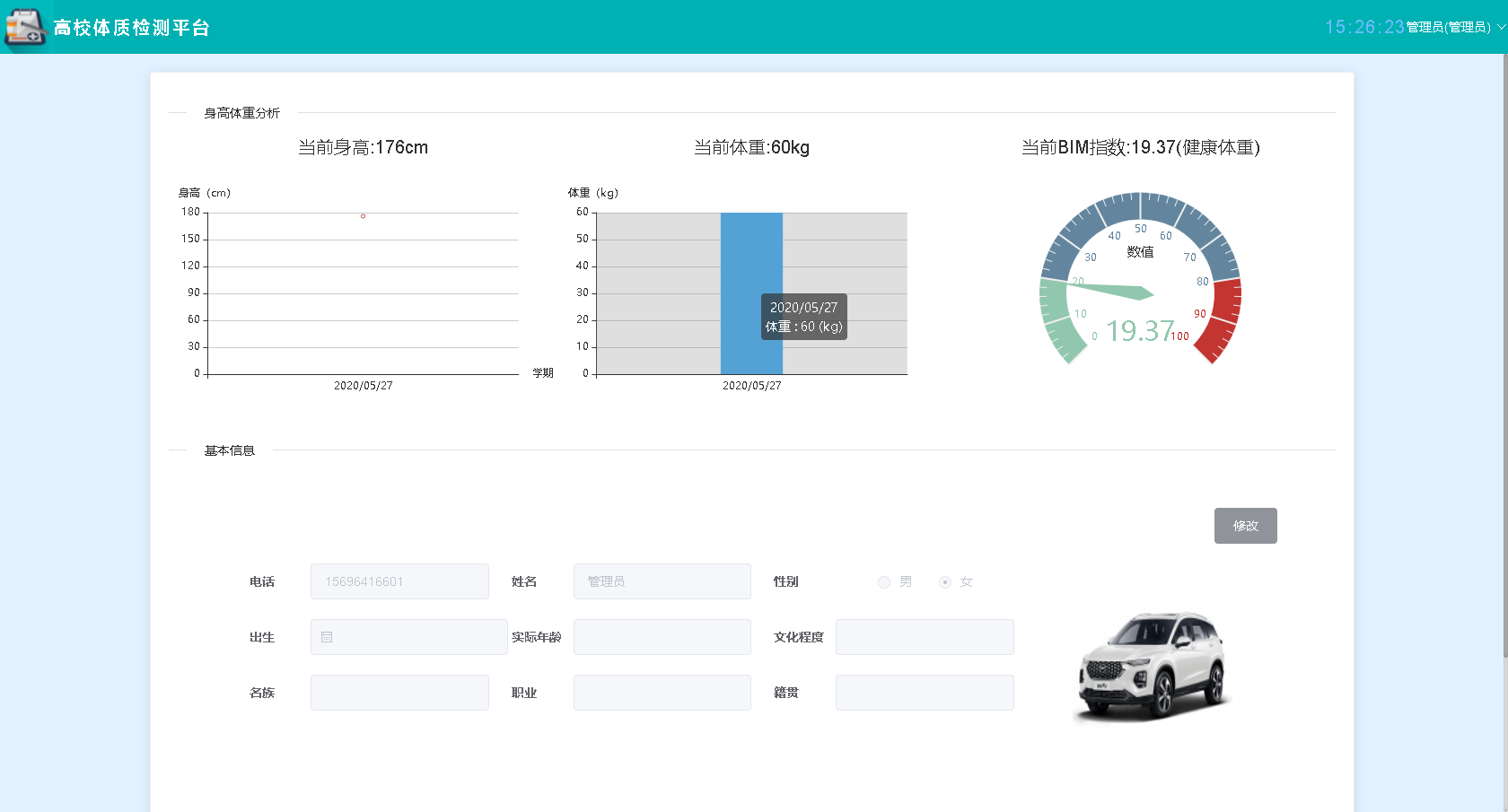Open the 出生 date picker field
1508x812 pixels.
tap(408, 637)
